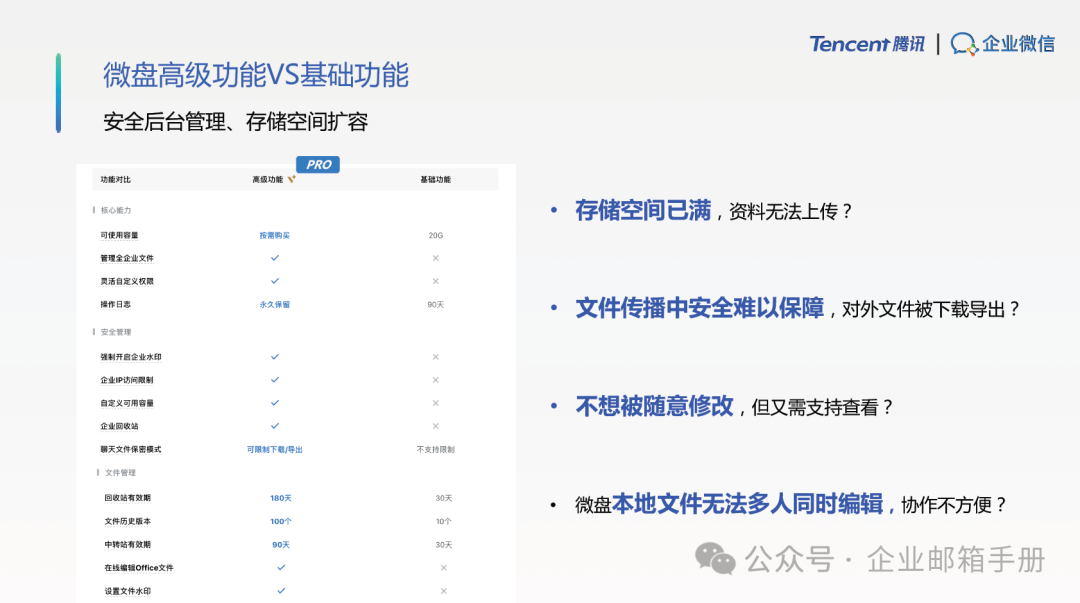Click the 基础功能 column header
The height and width of the screenshot is (603, 1080).
coord(435,180)
